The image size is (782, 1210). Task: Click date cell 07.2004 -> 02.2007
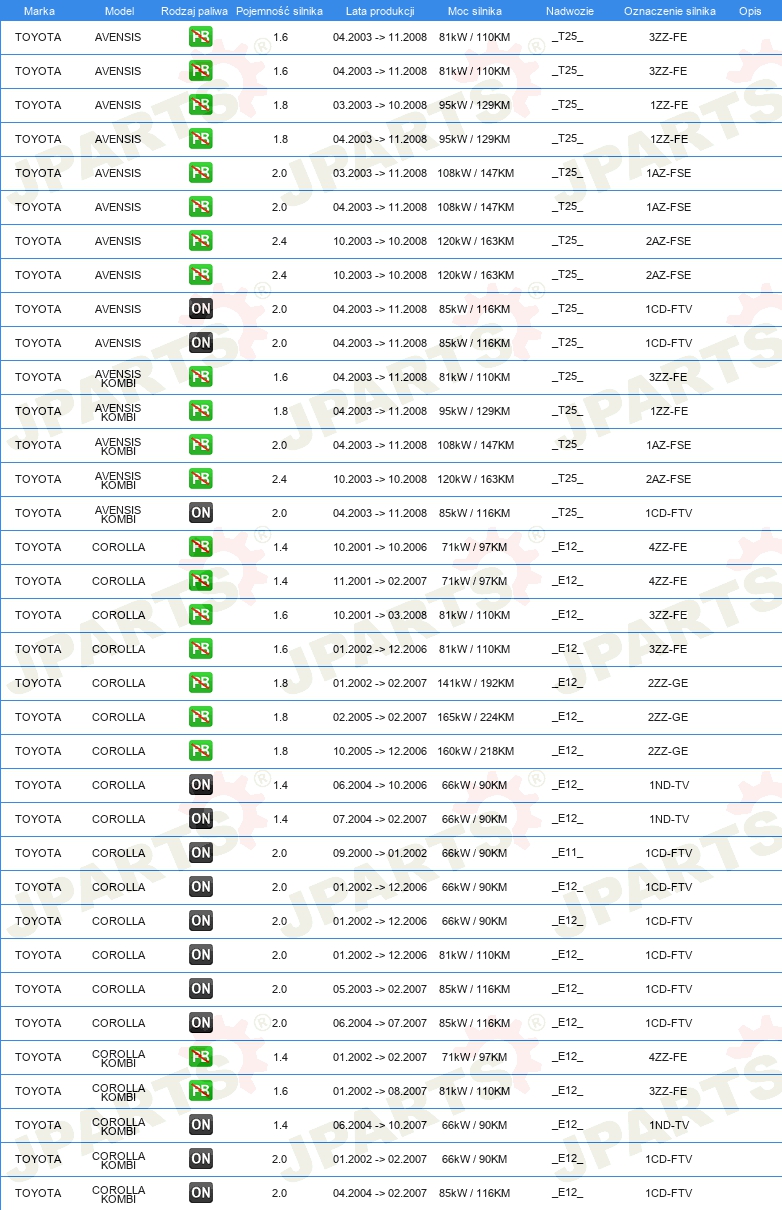[x=380, y=819]
